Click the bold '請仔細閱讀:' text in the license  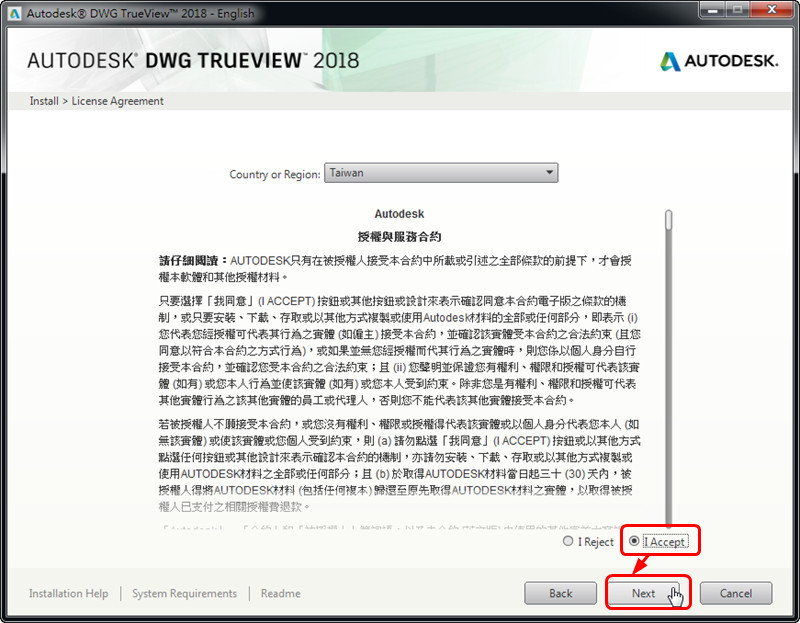click(193, 261)
